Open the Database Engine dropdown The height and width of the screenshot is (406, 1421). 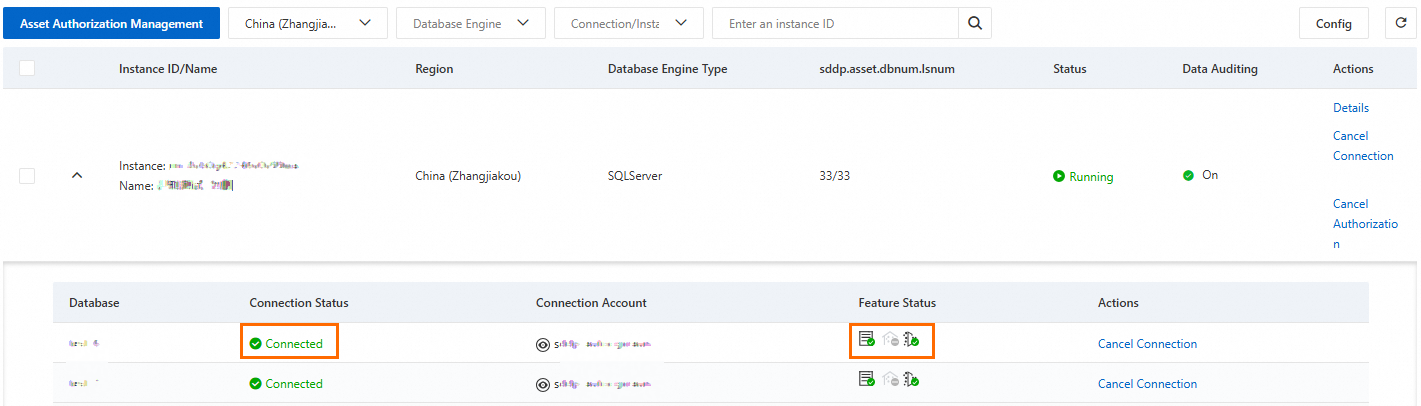click(470, 23)
